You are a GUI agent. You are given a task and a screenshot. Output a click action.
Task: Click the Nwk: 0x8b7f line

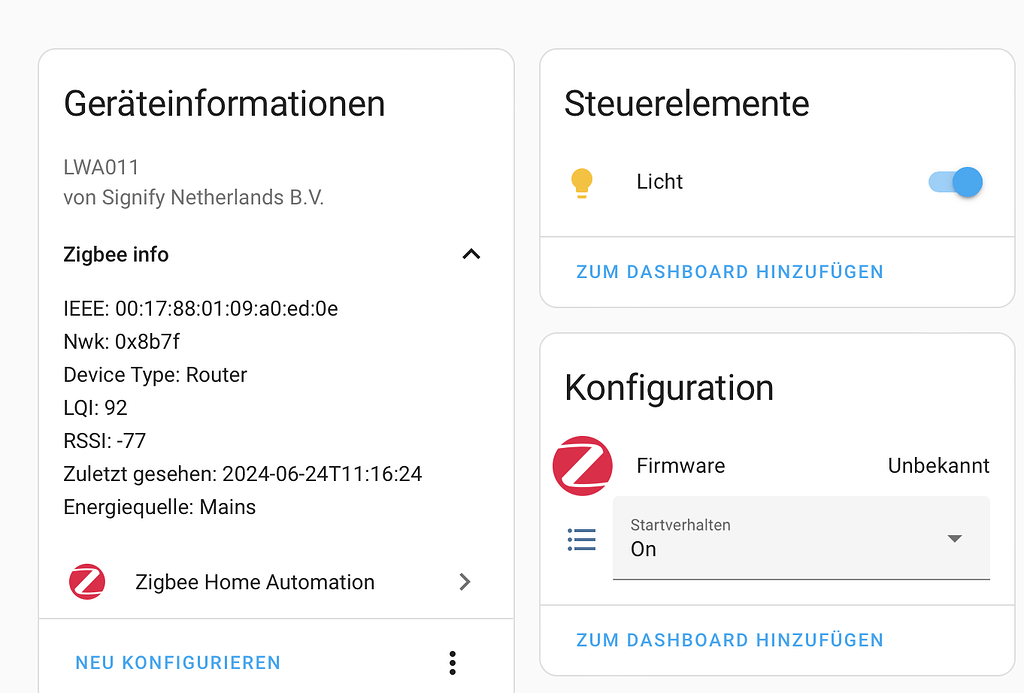[121, 342]
